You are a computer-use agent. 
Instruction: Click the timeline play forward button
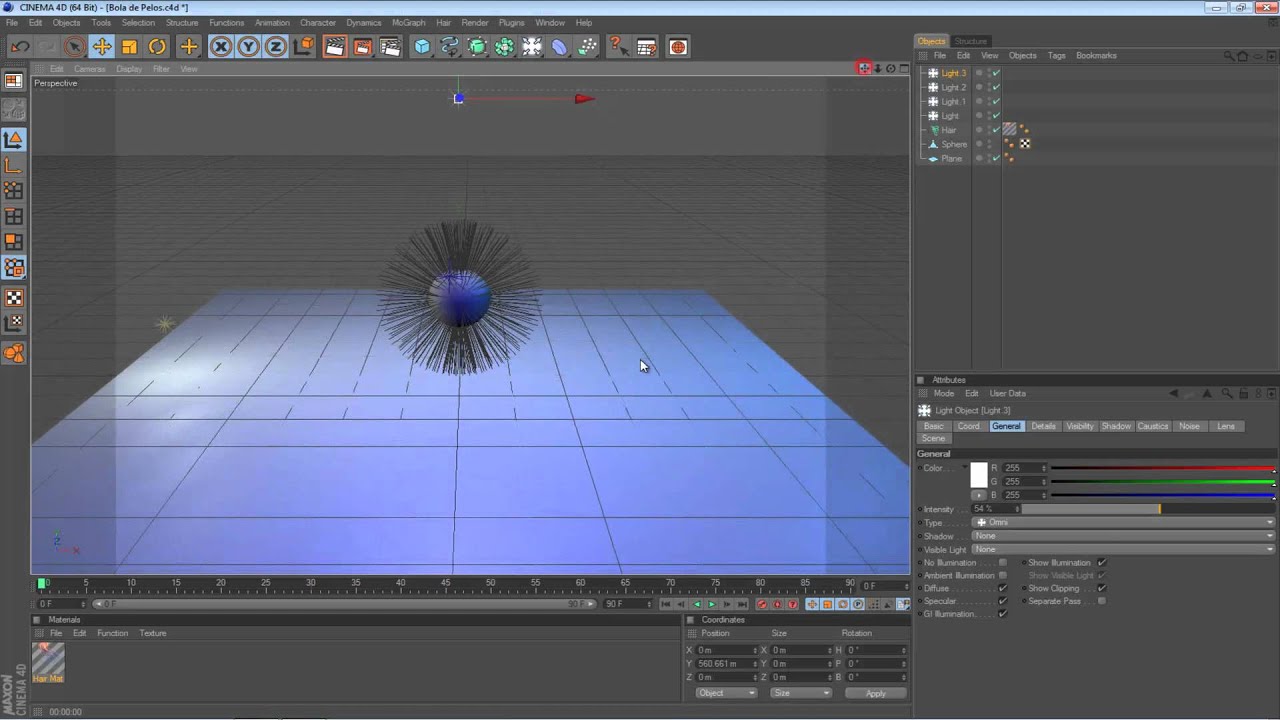[x=712, y=604]
